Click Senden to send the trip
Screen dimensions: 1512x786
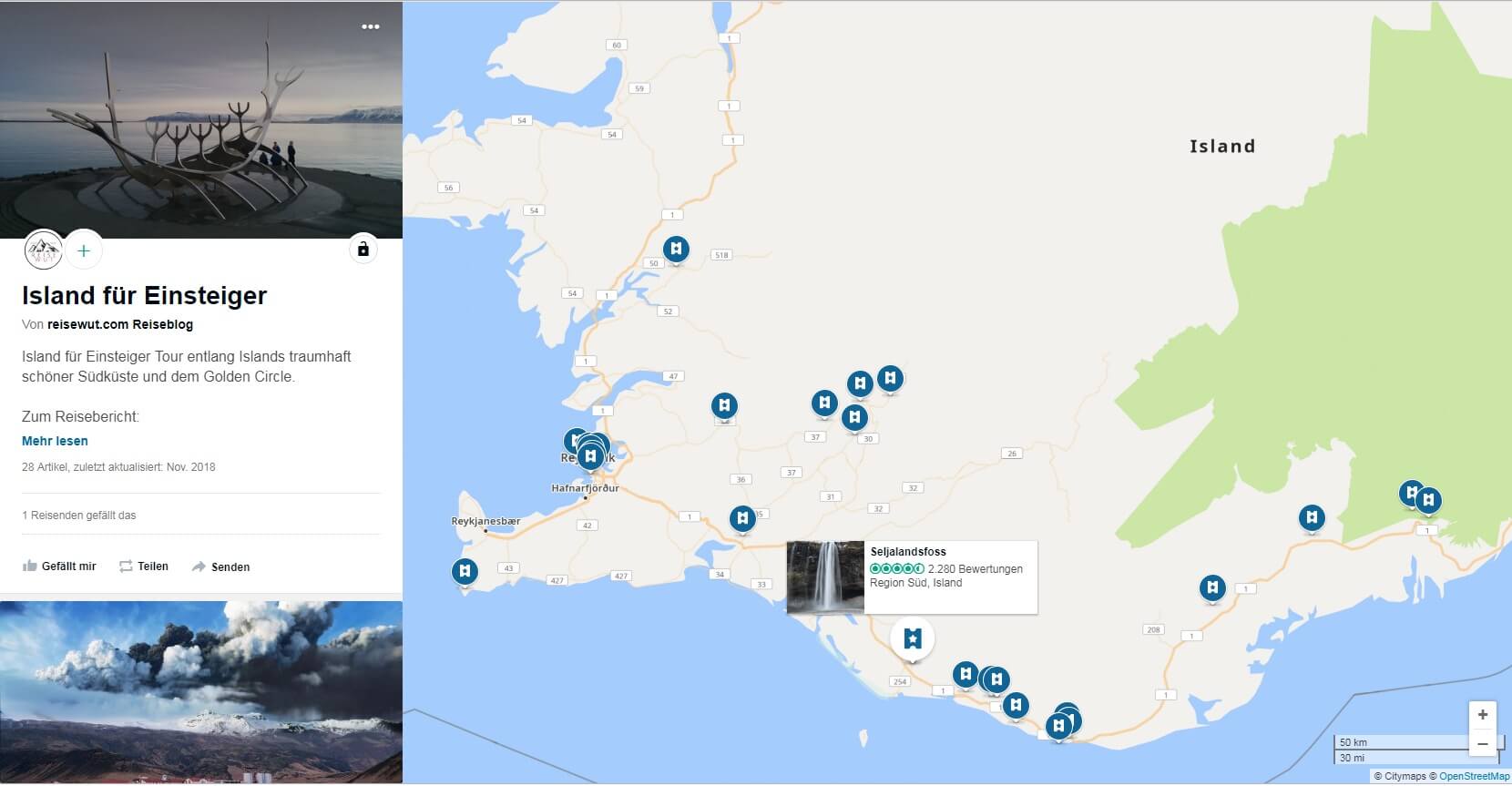(220, 567)
